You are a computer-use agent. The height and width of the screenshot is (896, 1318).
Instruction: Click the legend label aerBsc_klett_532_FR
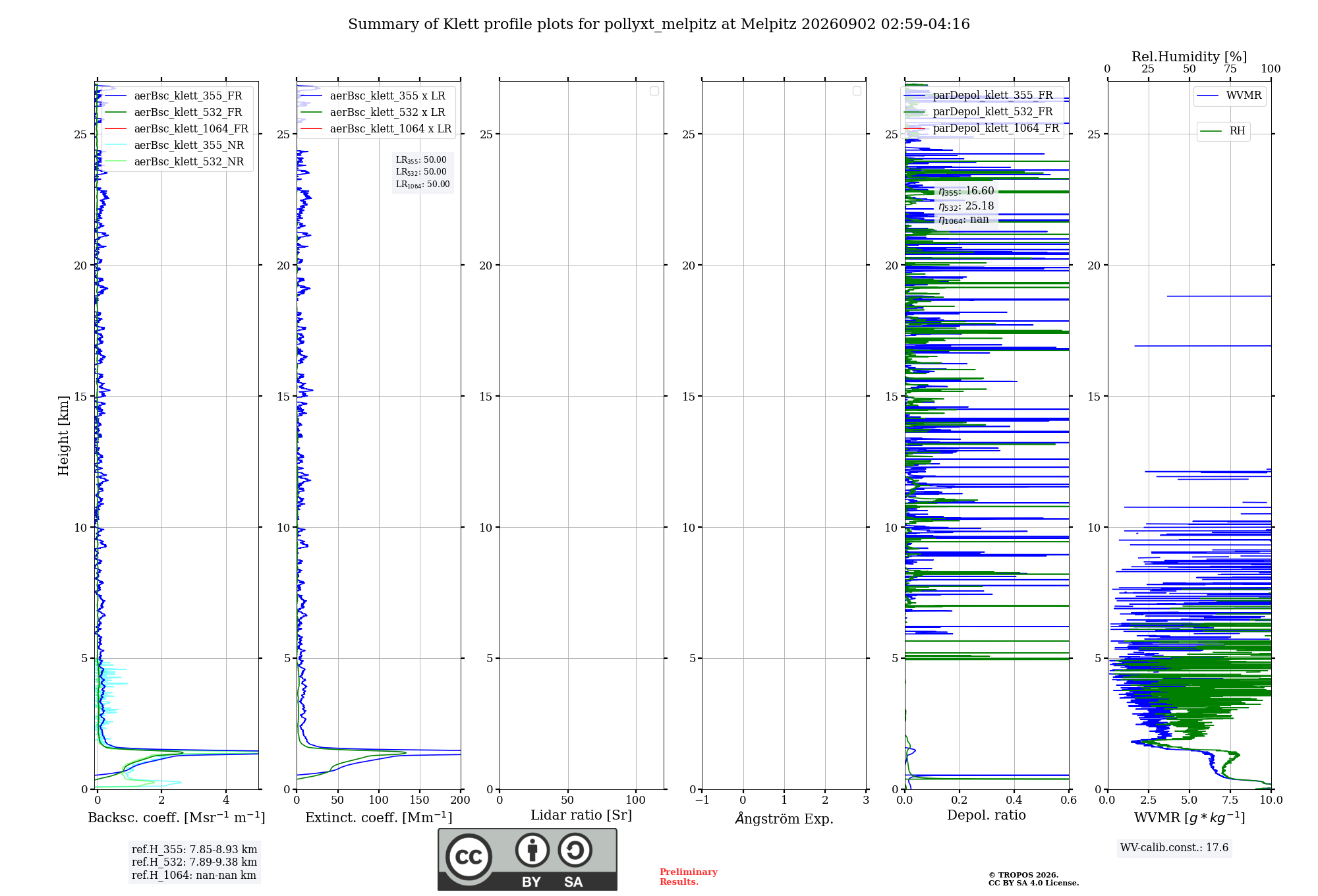click(188, 112)
